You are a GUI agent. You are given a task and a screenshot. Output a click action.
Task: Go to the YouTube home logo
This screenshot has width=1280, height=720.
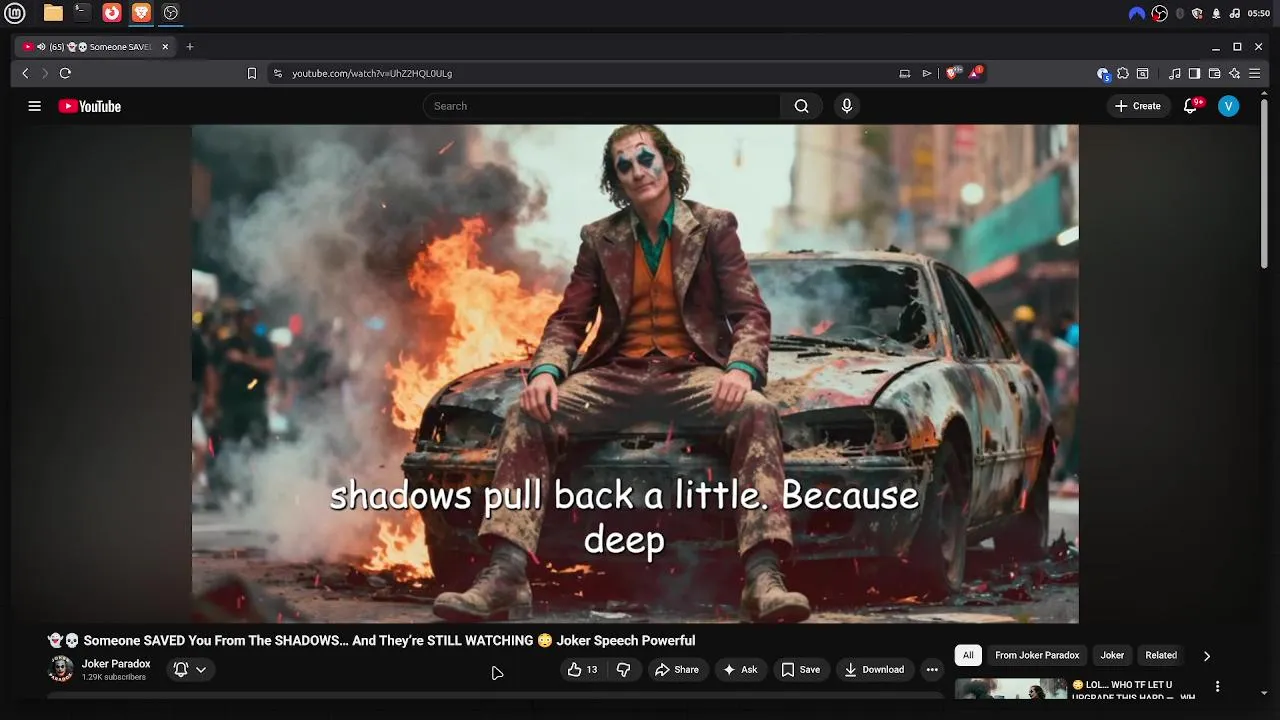click(x=90, y=106)
